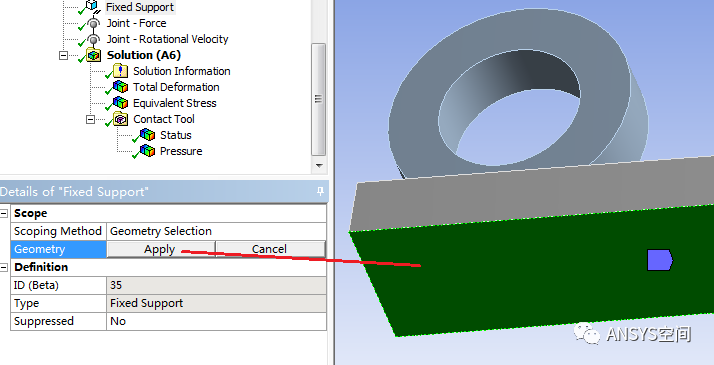The width and height of the screenshot is (714, 365).
Task: Apply the geometry selection
Action: [161, 249]
